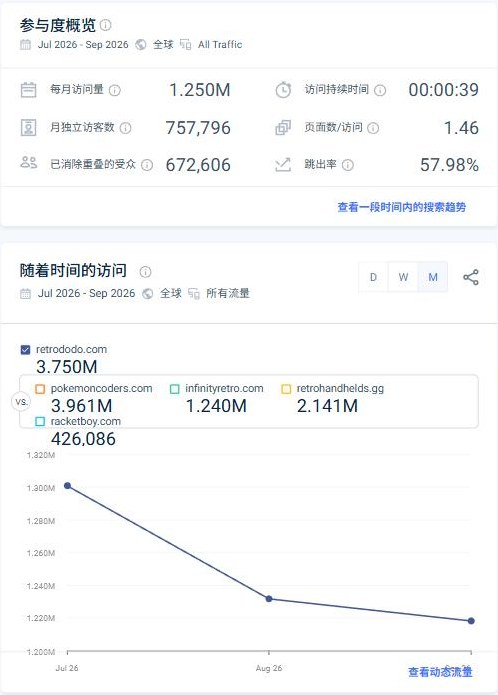Click bounce arrow icon beside 跳出率
Image resolution: width=498 pixels, height=695 pixels.
pyautogui.click(x=283, y=165)
